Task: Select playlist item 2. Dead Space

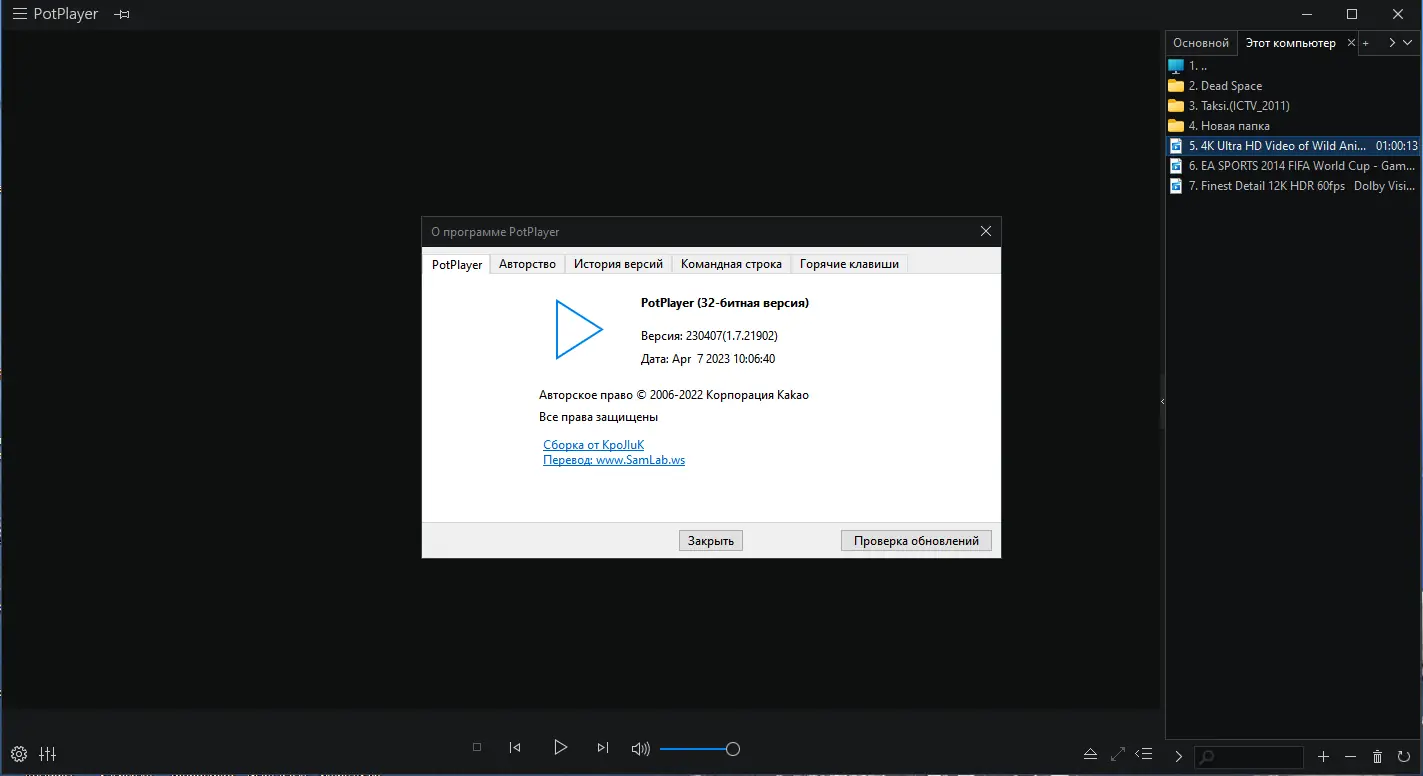Action: pyautogui.click(x=1226, y=85)
